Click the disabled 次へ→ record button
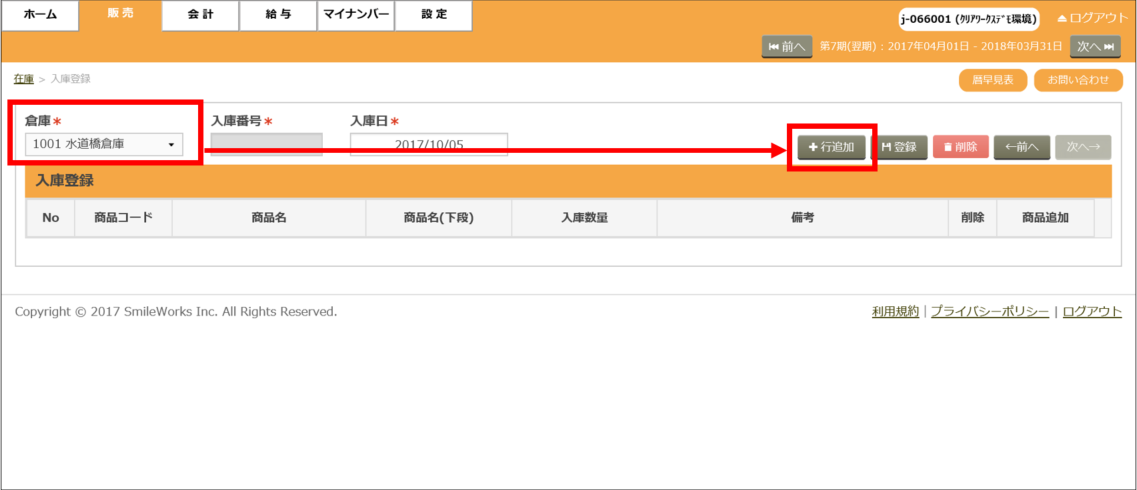The image size is (1137, 490). 1083,146
